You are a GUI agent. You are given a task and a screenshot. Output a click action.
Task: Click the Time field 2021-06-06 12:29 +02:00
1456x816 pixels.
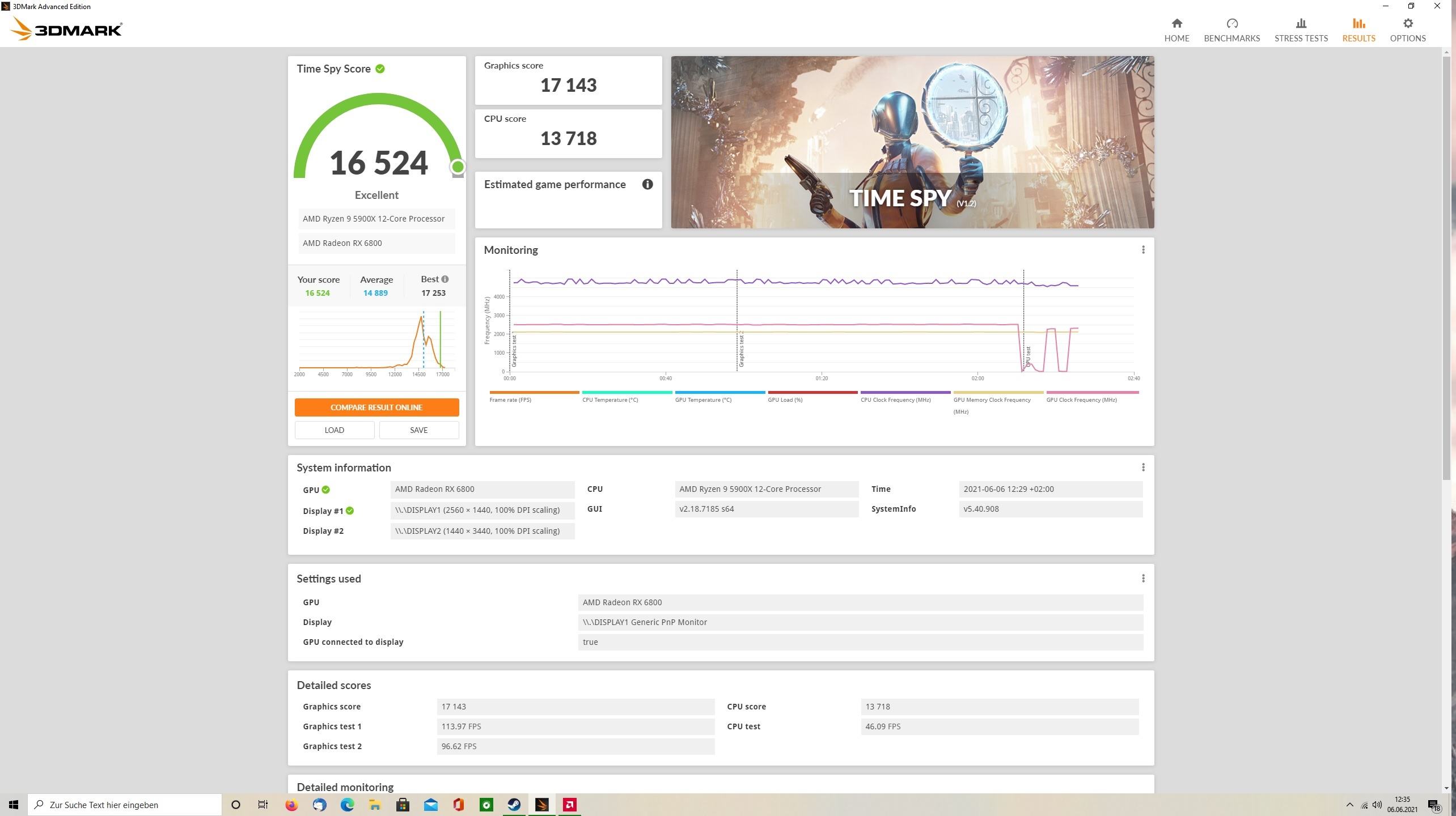tap(1051, 489)
